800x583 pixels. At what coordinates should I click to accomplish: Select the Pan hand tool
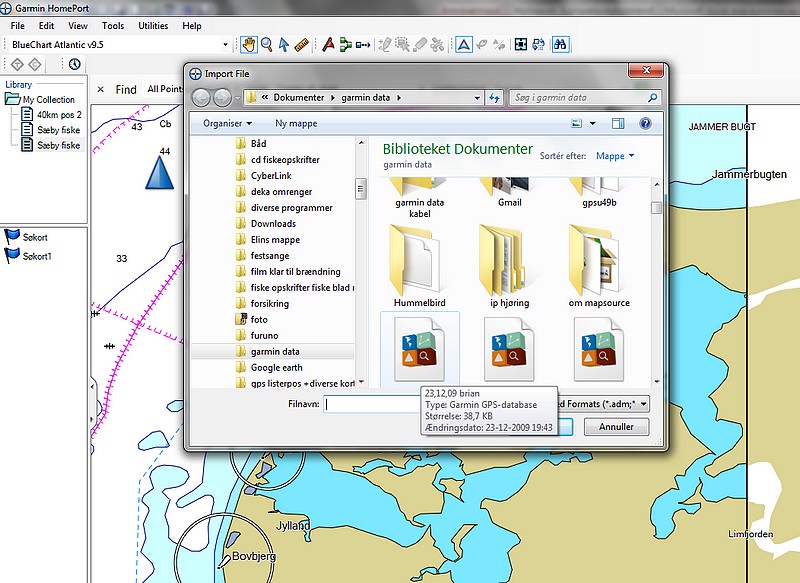248,45
